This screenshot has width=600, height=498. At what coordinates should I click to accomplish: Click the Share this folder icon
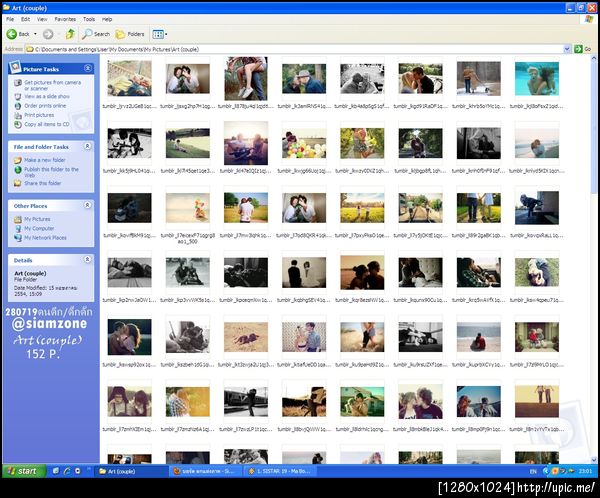(18, 183)
